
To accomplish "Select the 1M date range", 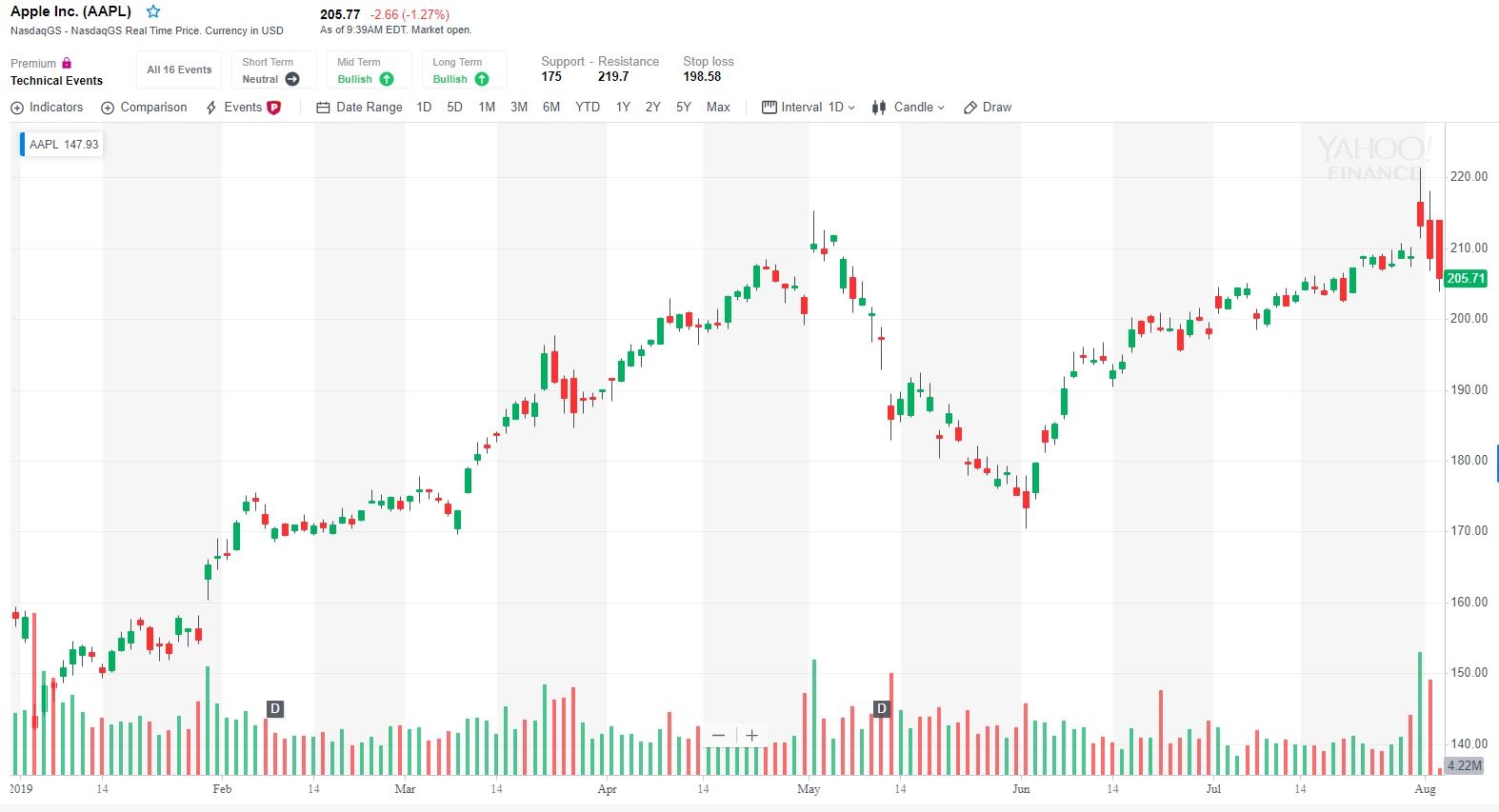I will point(487,108).
